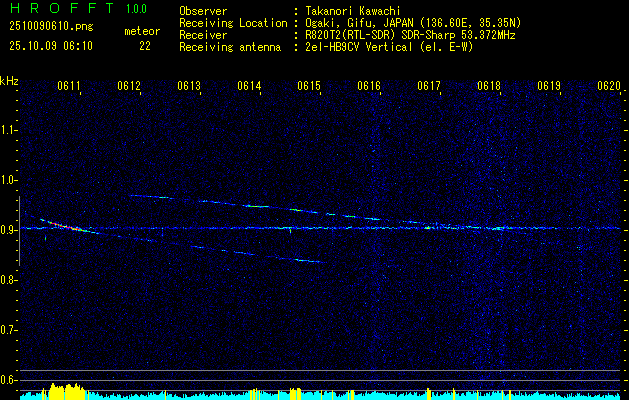The width and height of the screenshot is (629, 400).
Task: Click the Receiving Location label
Action: click(x=233, y=23)
